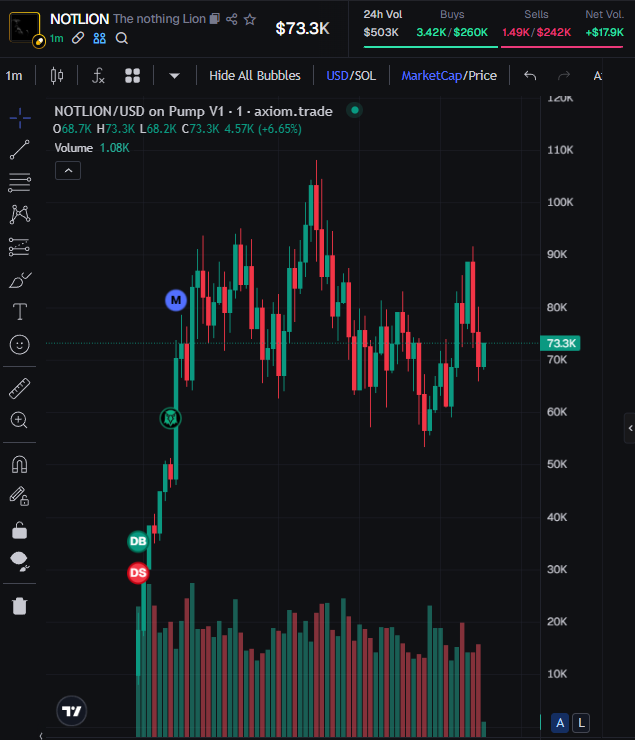This screenshot has height=740, width=635.
Task: Select the trend line drawing tool
Action: 20,150
